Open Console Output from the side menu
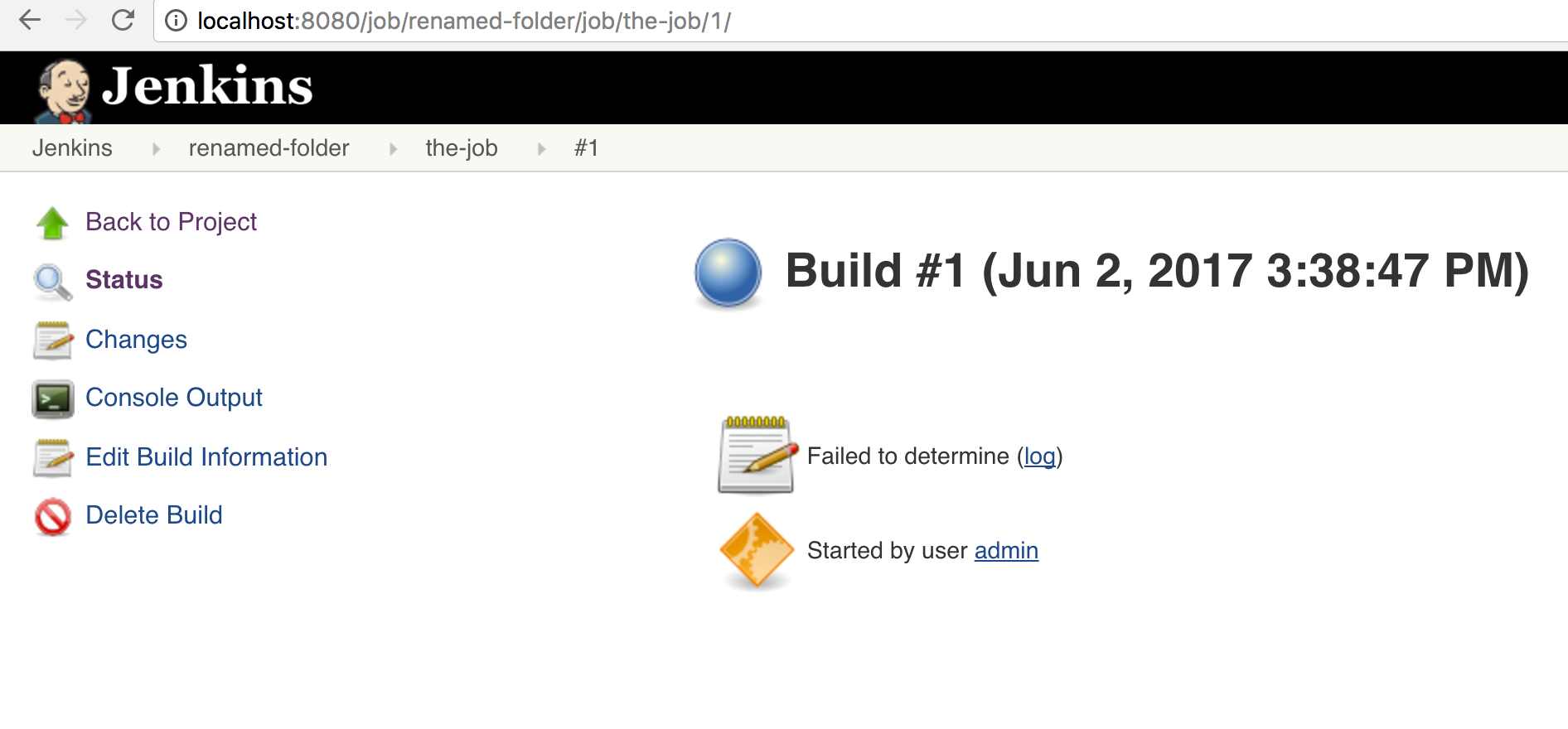The height and width of the screenshot is (729, 1568). coord(174,398)
